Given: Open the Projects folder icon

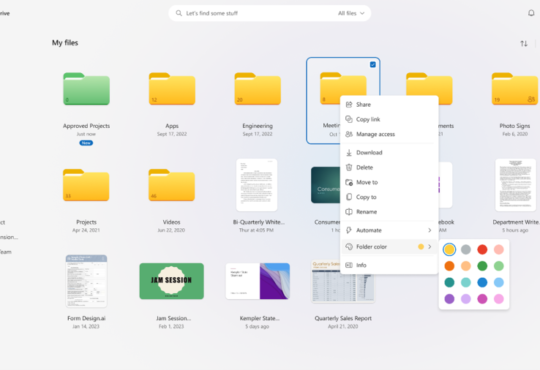Looking at the screenshot, I should (86, 185).
